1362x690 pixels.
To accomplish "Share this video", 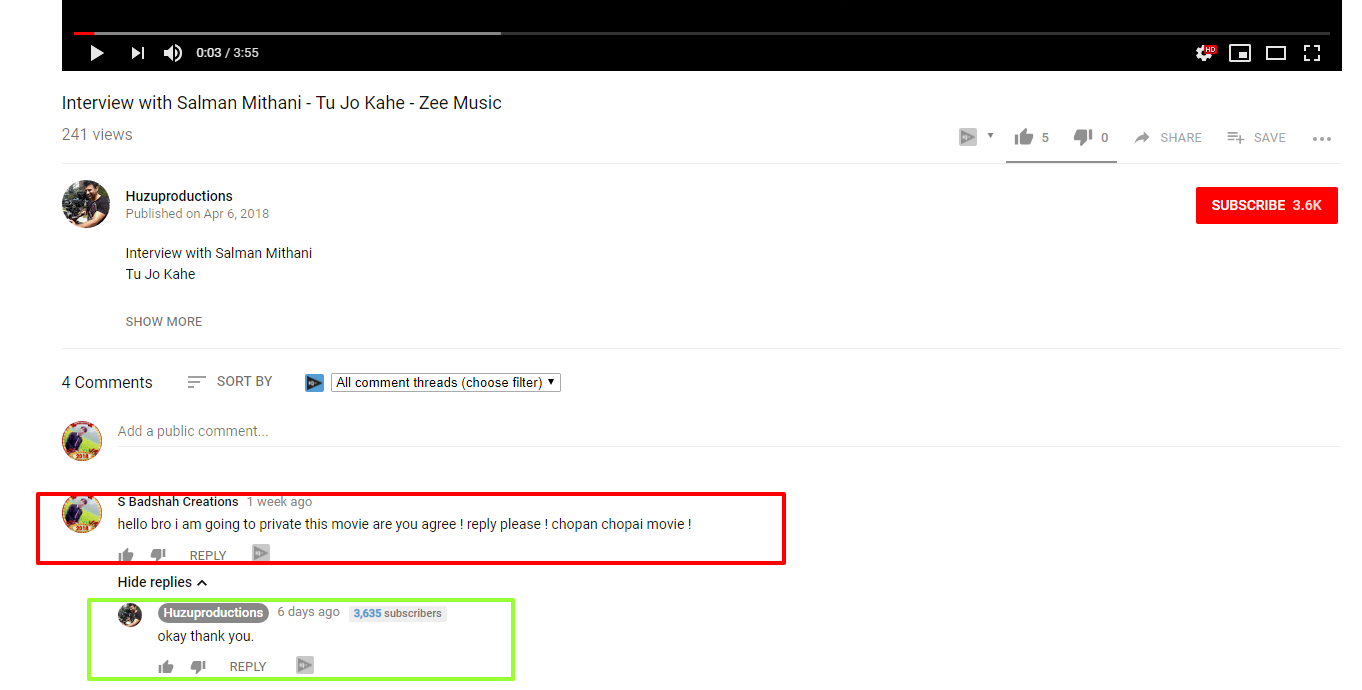I will click(x=1168, y=138).
